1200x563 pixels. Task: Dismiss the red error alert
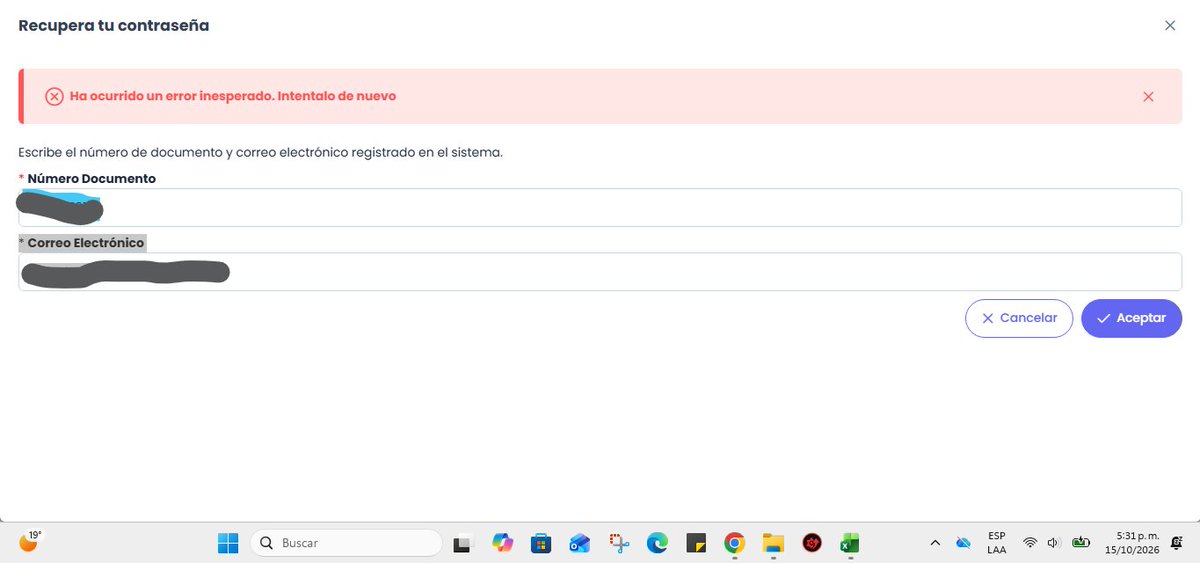(x=1148, y=97)
